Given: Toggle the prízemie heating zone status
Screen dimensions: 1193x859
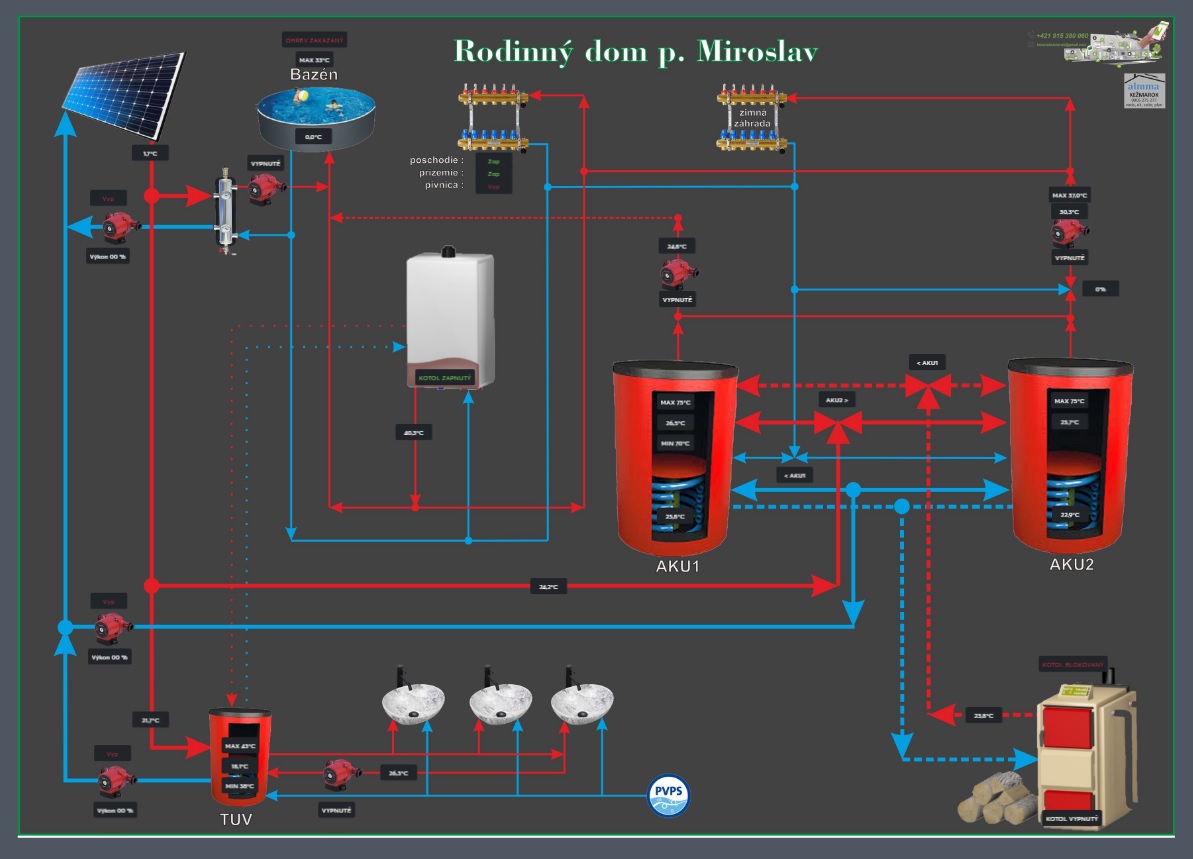Looking at the screenshot, I should coord(493,173).
